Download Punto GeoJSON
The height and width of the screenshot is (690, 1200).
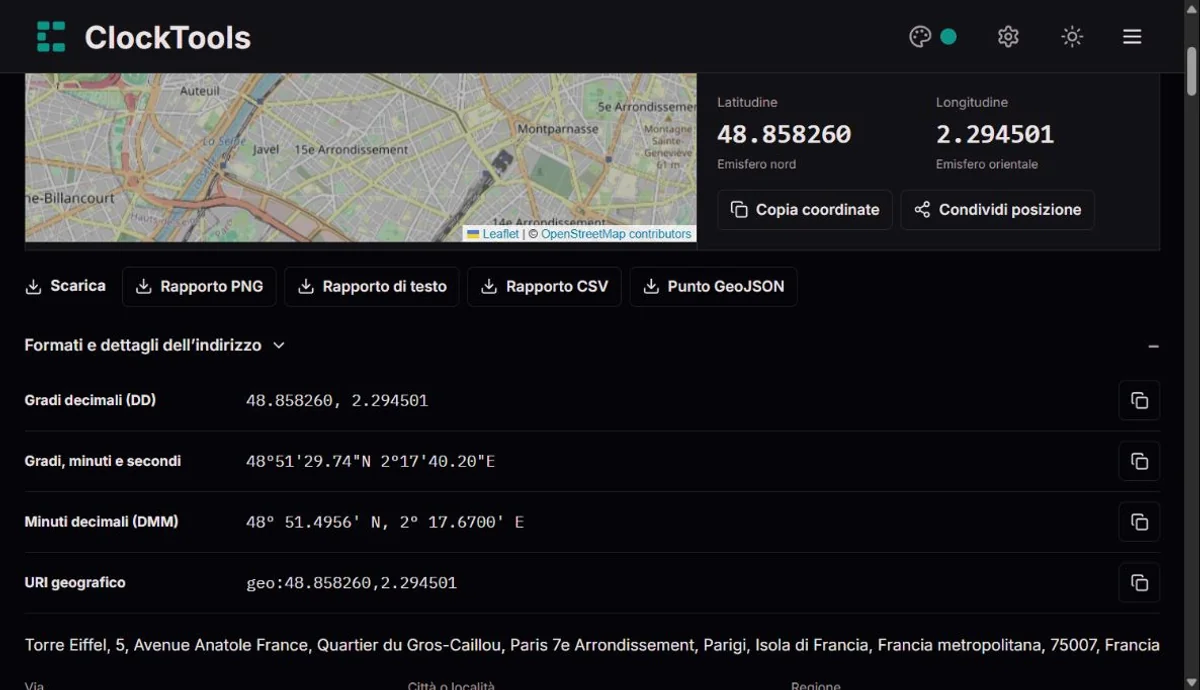[x=713, y=286]
